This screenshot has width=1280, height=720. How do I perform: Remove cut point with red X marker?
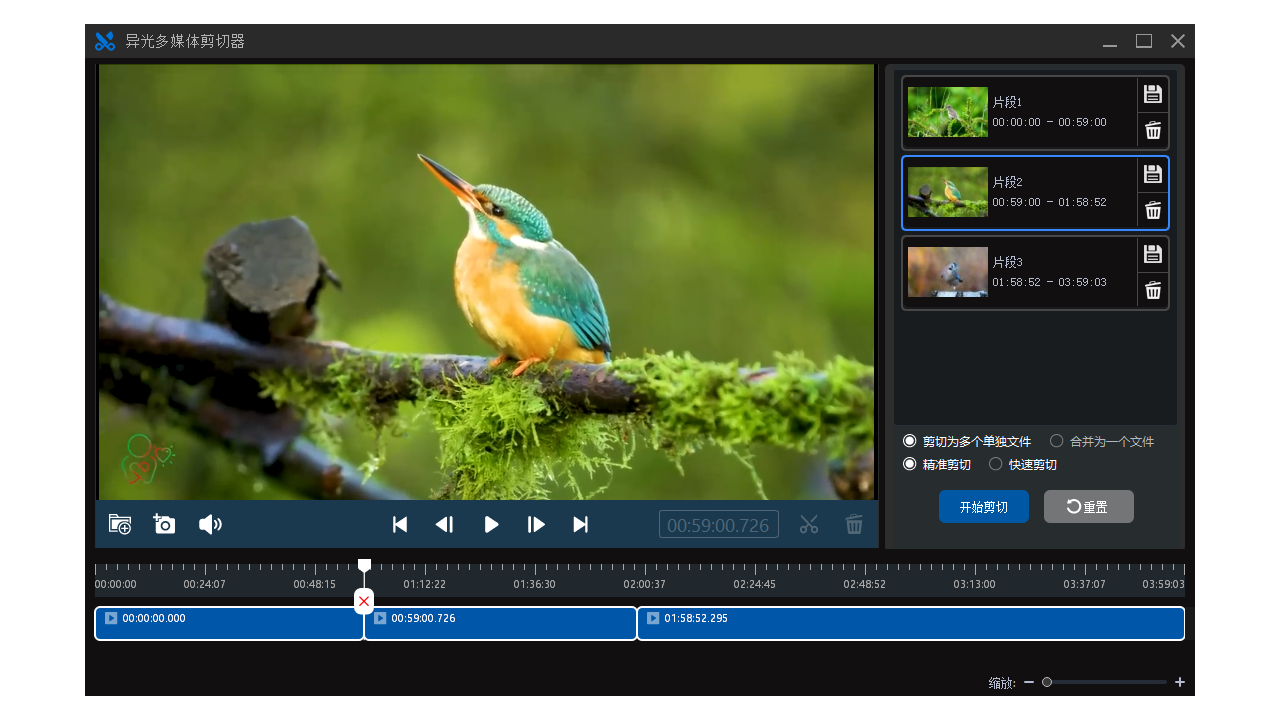364,601
